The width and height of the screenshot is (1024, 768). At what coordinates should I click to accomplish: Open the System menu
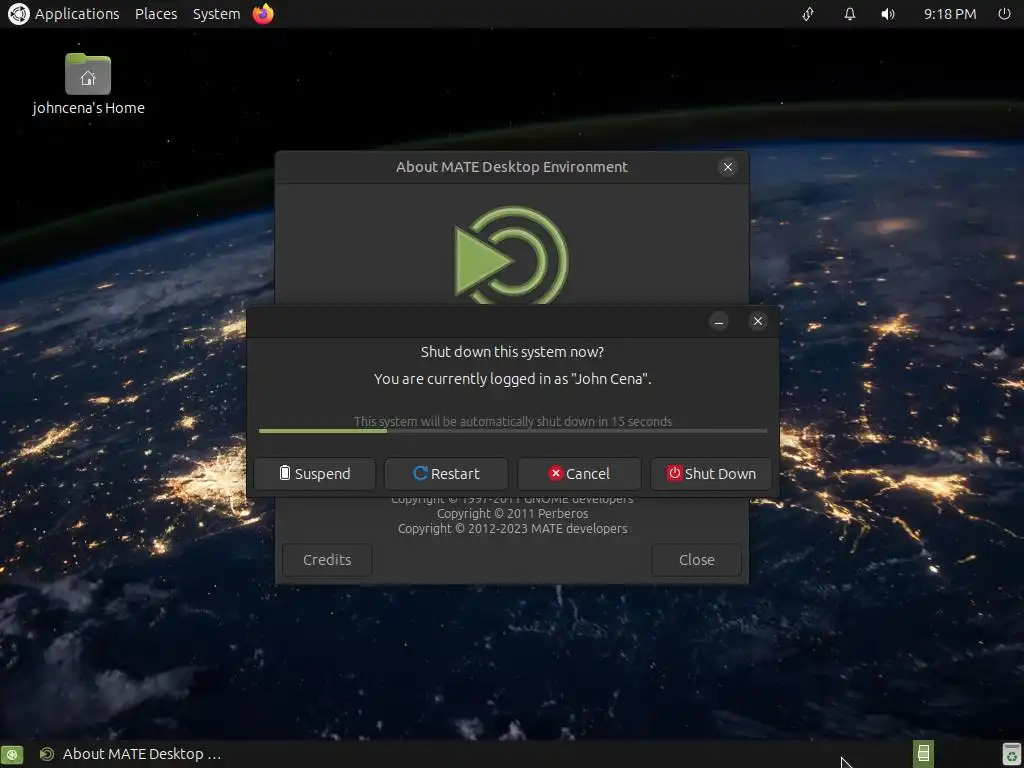point(216,14)
